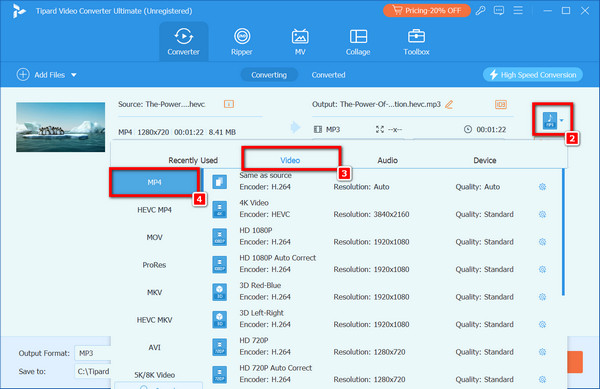Select the Video format tab

pos(290,160)
